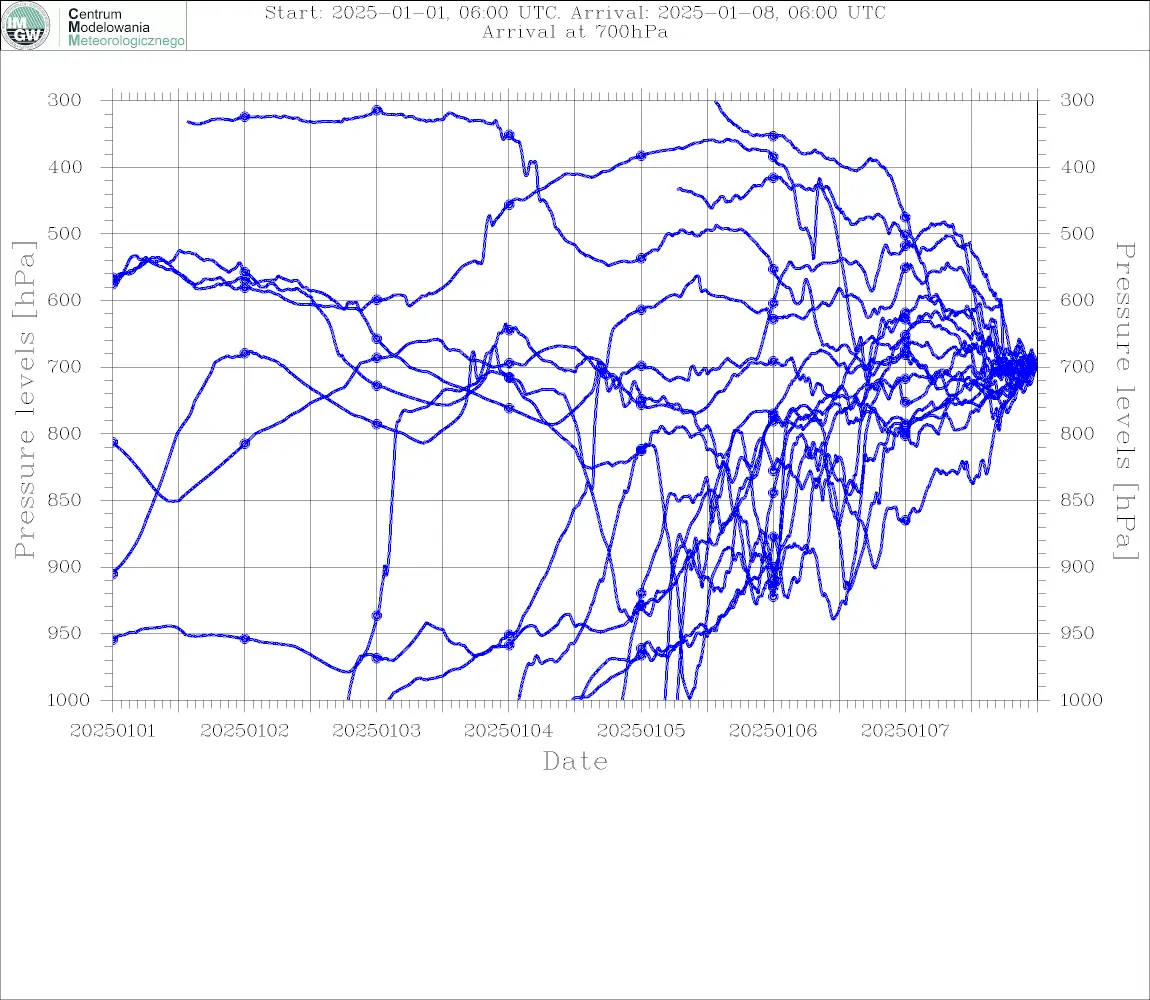Click the 20250107 date tick label
This screenshot has width=1150, height=1000.
[905, 731]
